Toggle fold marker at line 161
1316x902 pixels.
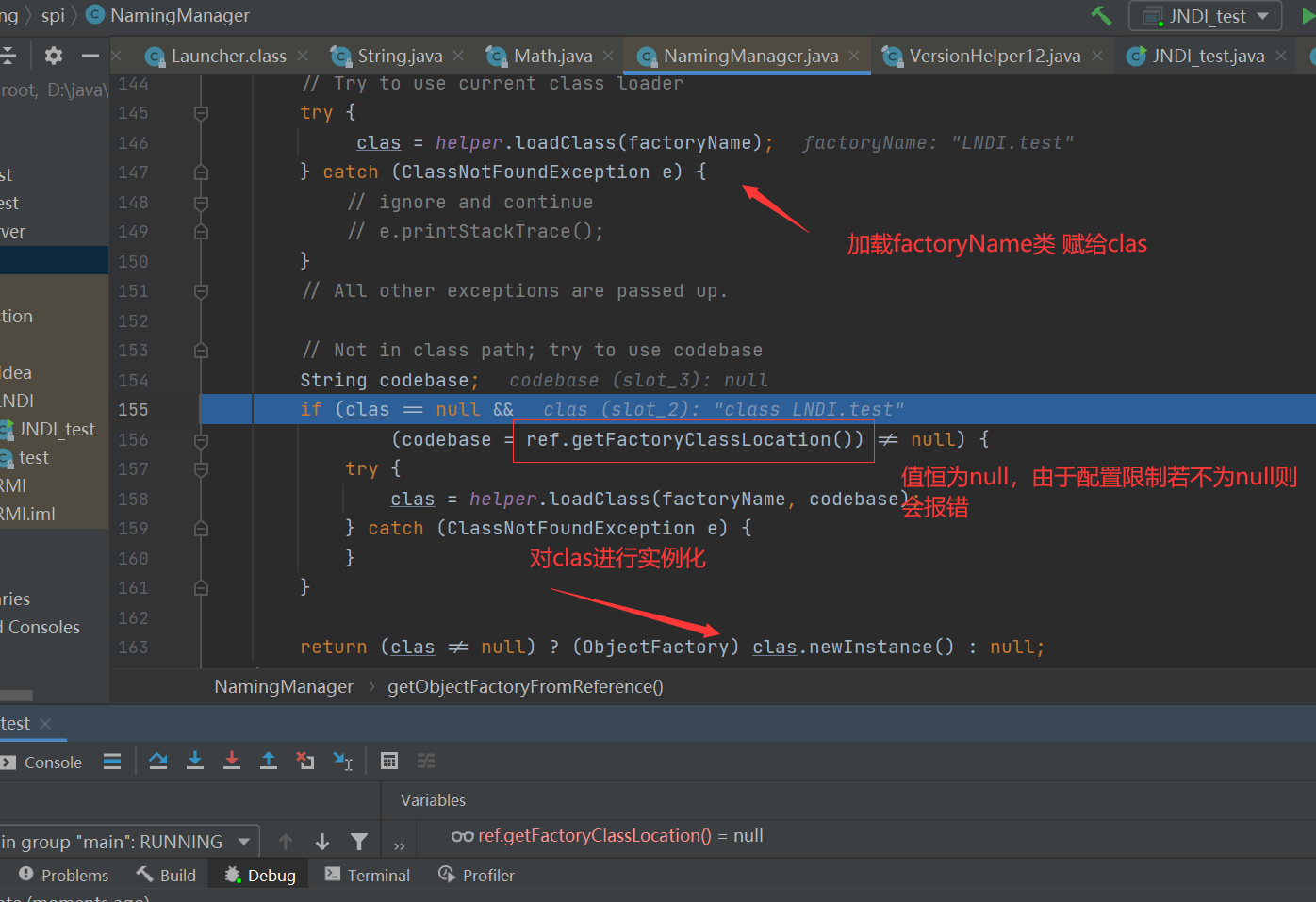coord(201,588)
